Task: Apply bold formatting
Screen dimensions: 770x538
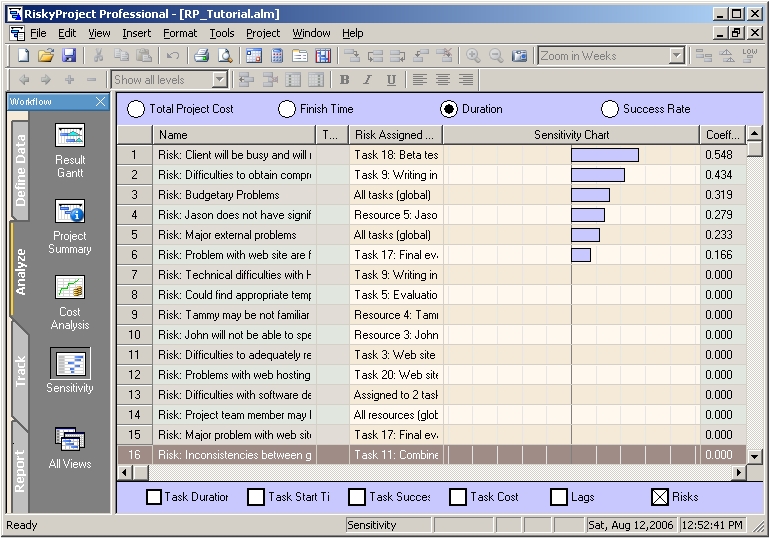Action: [345, 80]
